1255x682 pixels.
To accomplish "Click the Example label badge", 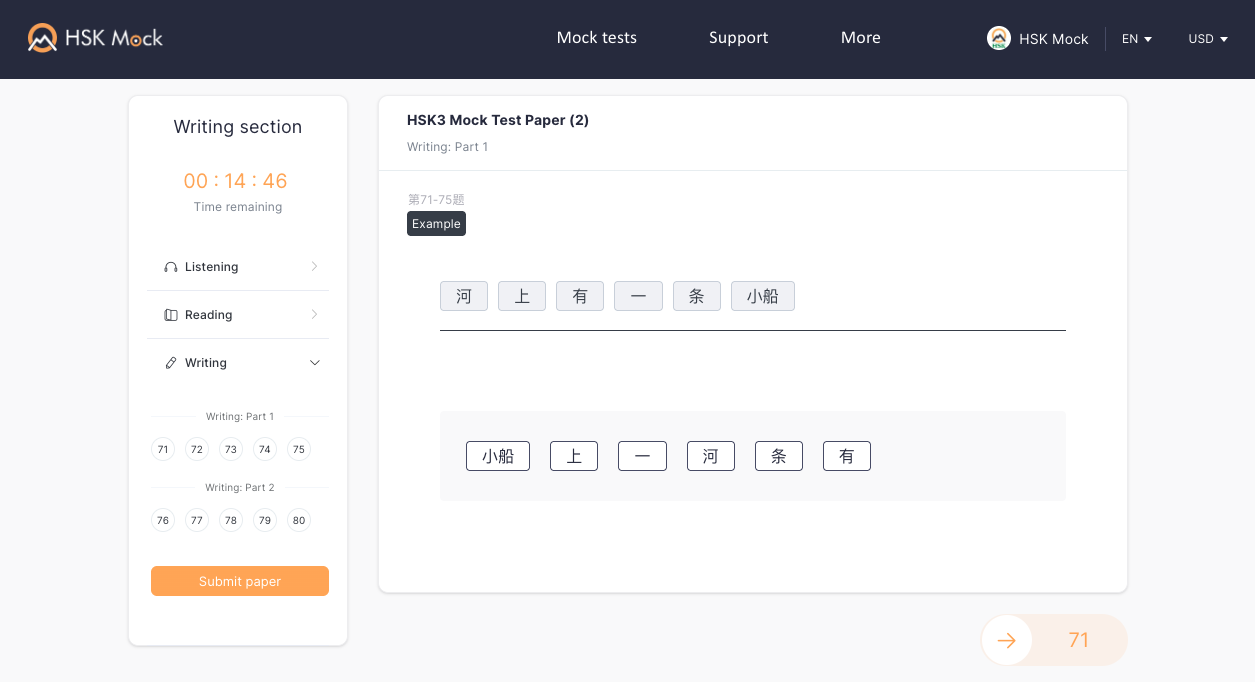I will [x=436, y=224].
